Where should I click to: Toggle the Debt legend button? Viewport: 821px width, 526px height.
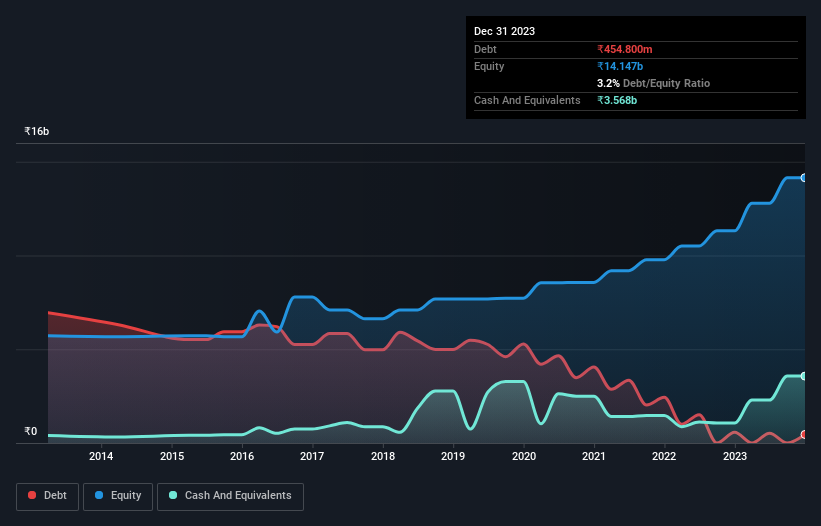(48, 496)
